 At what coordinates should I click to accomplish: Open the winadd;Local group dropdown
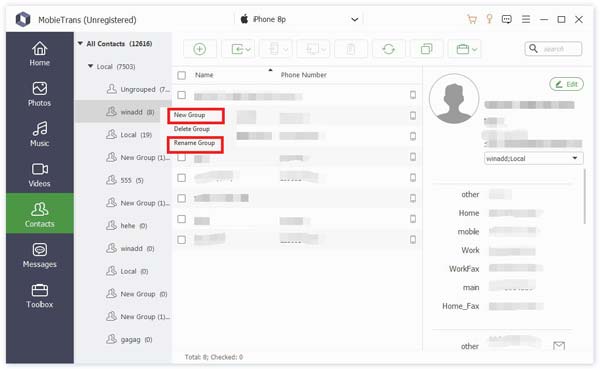(x=533, y=158)
